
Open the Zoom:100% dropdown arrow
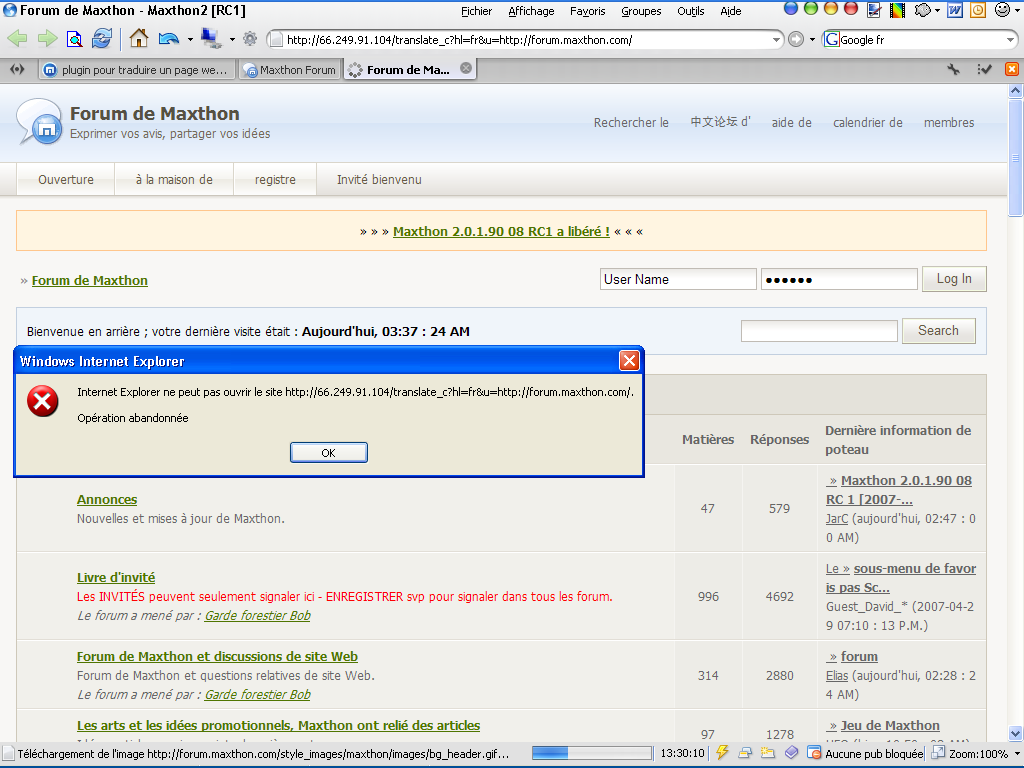[x=1016, y=754]
